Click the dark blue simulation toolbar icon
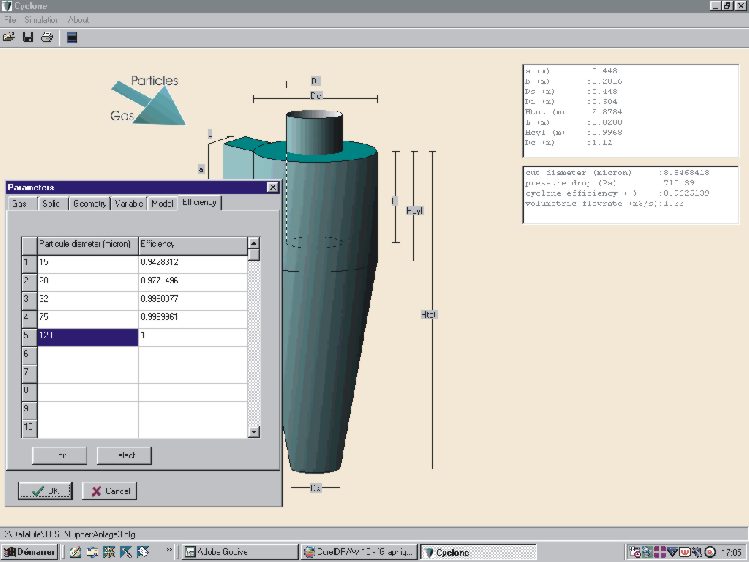Image resolution: width=749 pixels, height=562 pixels. coord(71,38)
